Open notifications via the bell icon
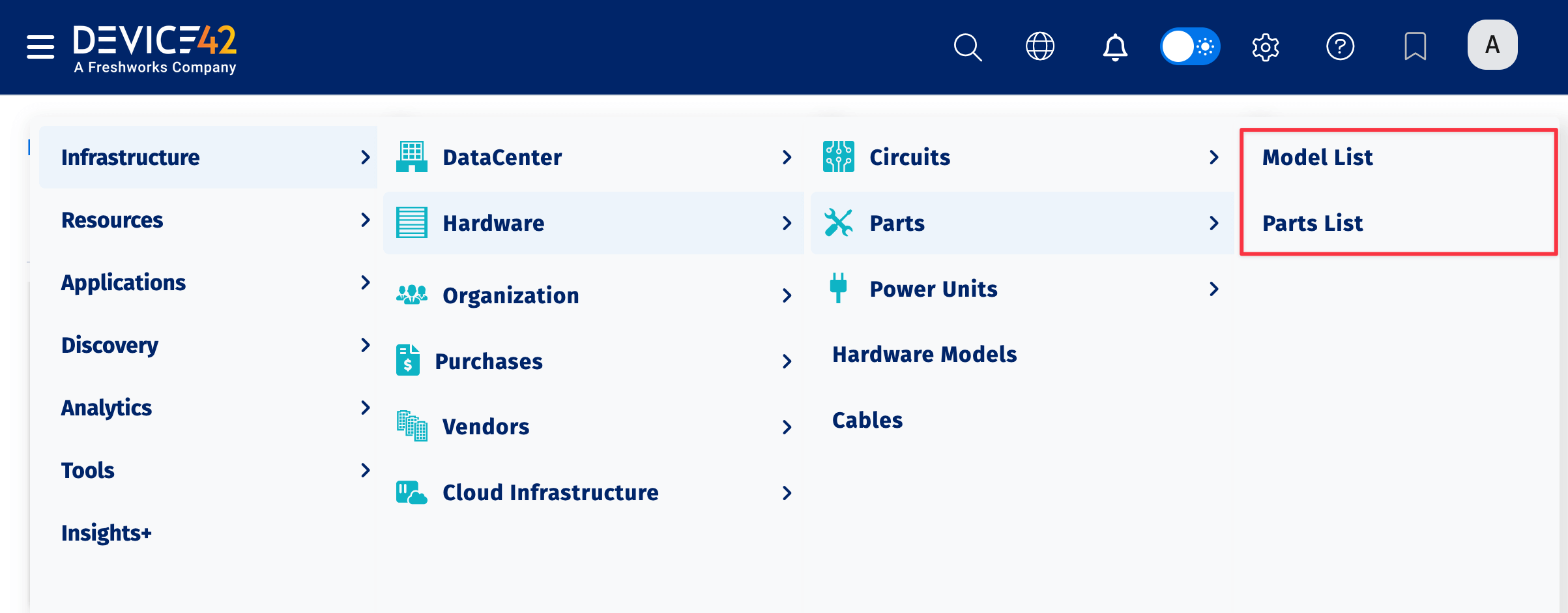 (x=1115, y=46)
